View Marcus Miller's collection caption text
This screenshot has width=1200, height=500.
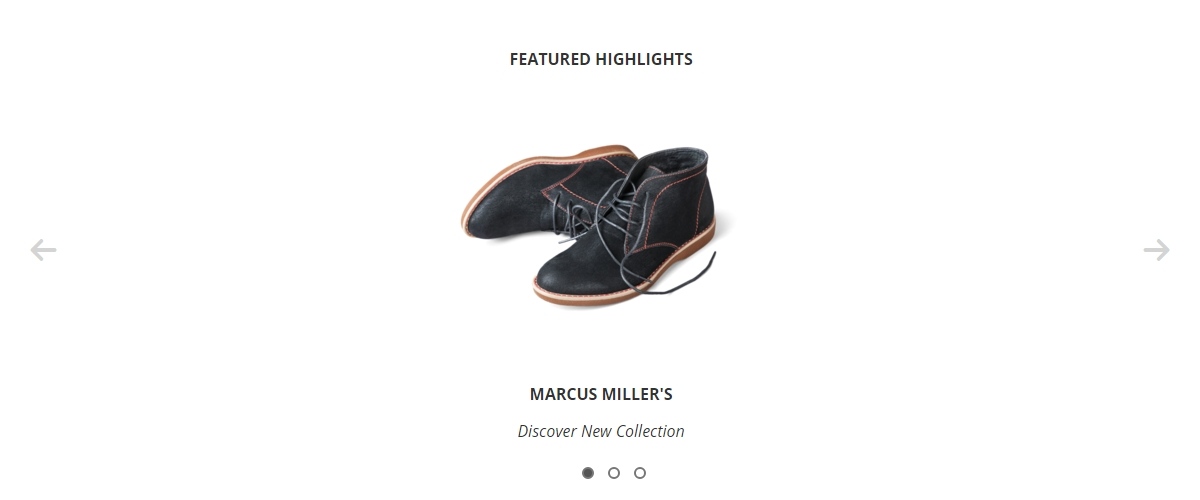(x=601, y=394)
